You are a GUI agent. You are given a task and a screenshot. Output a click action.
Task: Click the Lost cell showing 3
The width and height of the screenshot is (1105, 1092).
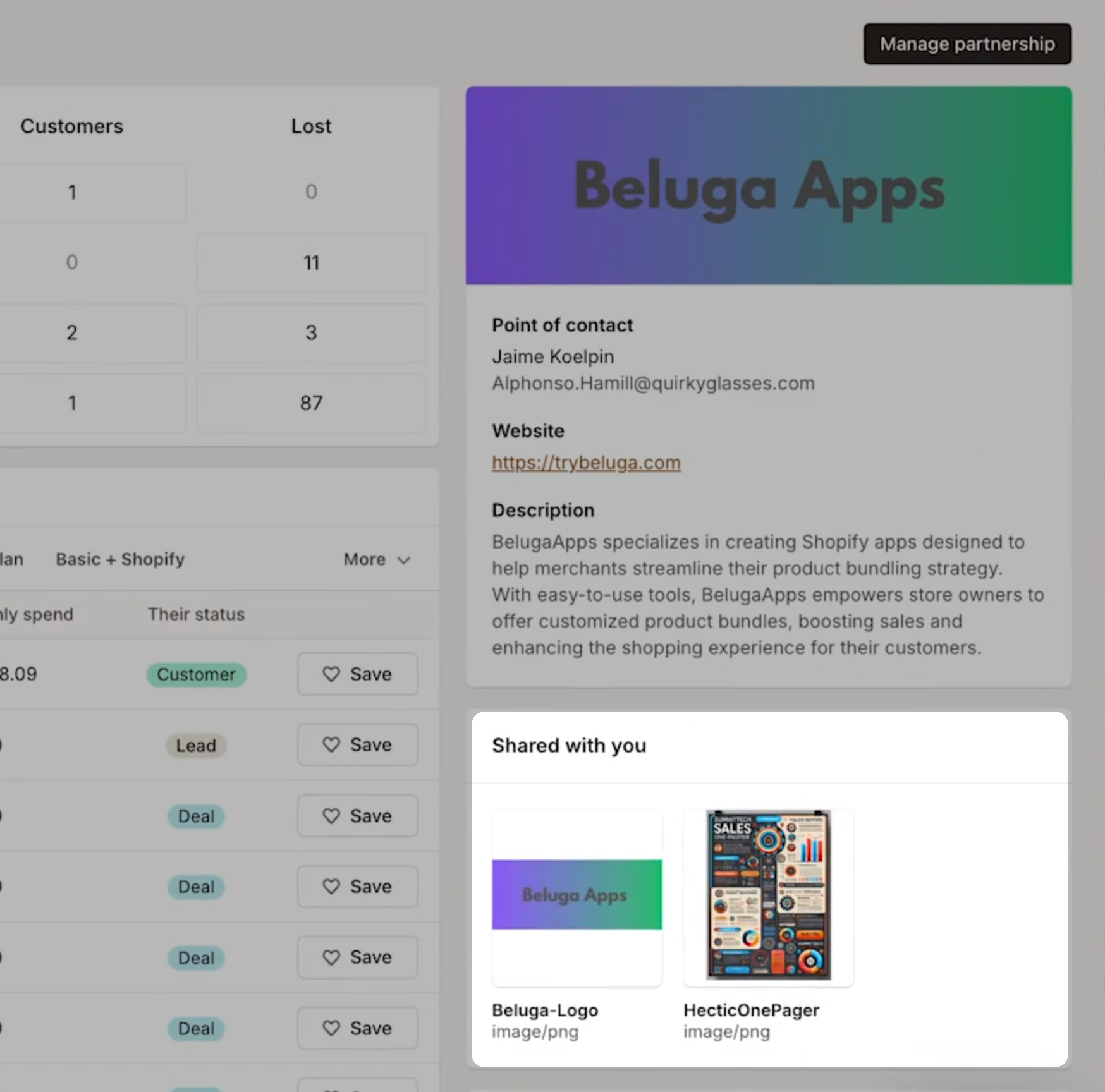tap(311, 333)
